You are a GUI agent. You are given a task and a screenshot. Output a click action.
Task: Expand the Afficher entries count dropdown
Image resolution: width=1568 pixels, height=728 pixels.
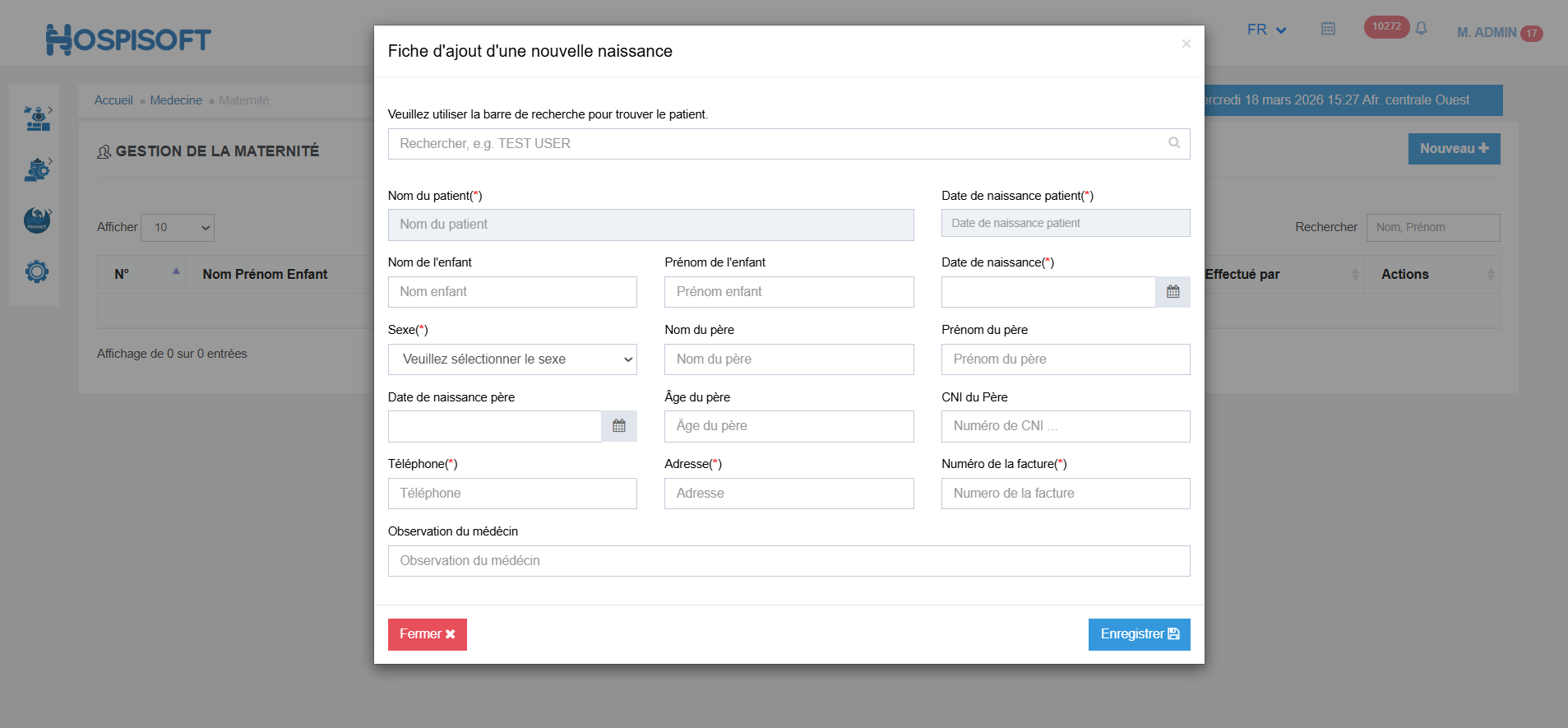pos(178,228)
